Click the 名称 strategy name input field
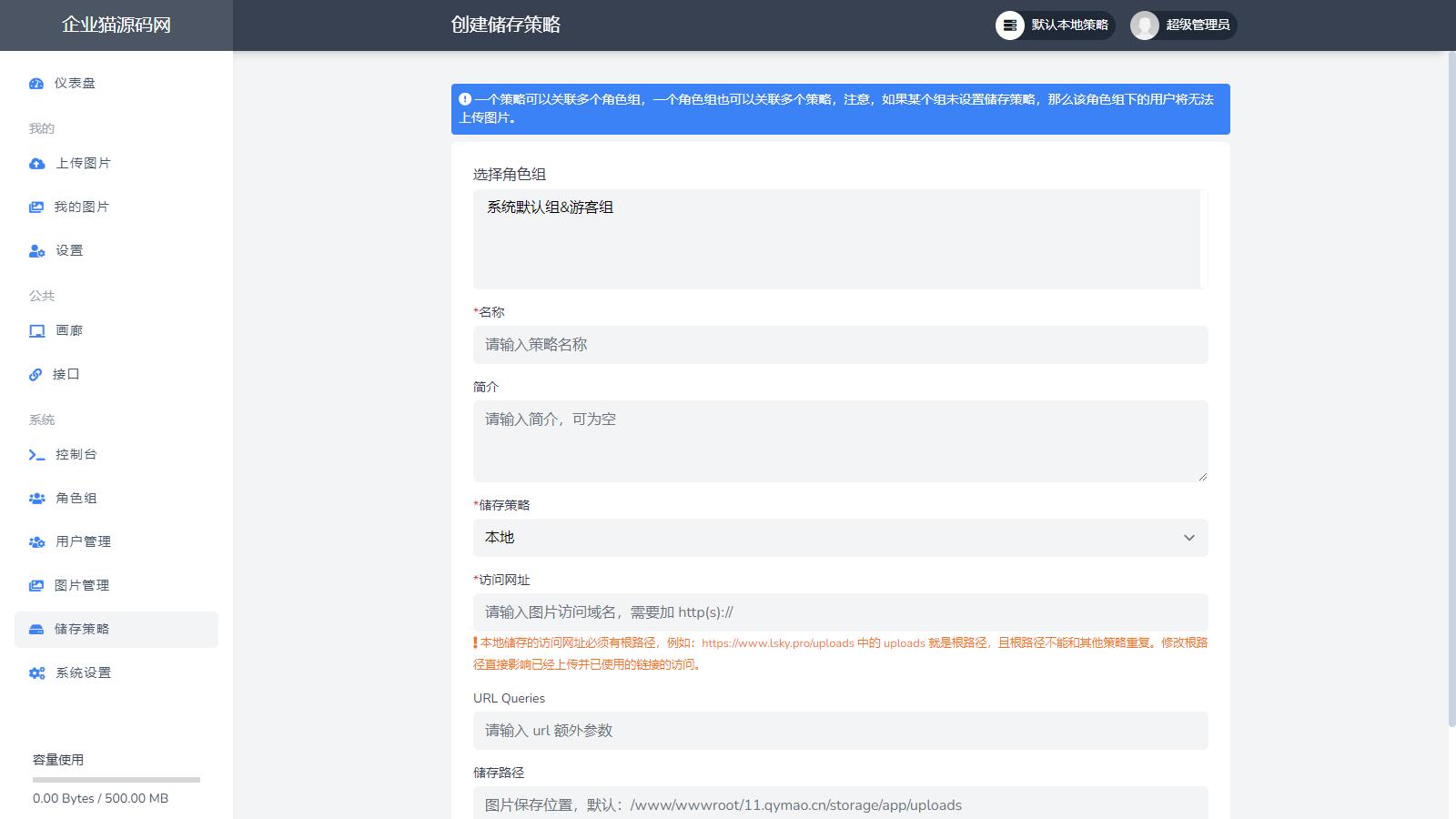Screen dimensions: 1456x819 (840, 345)
